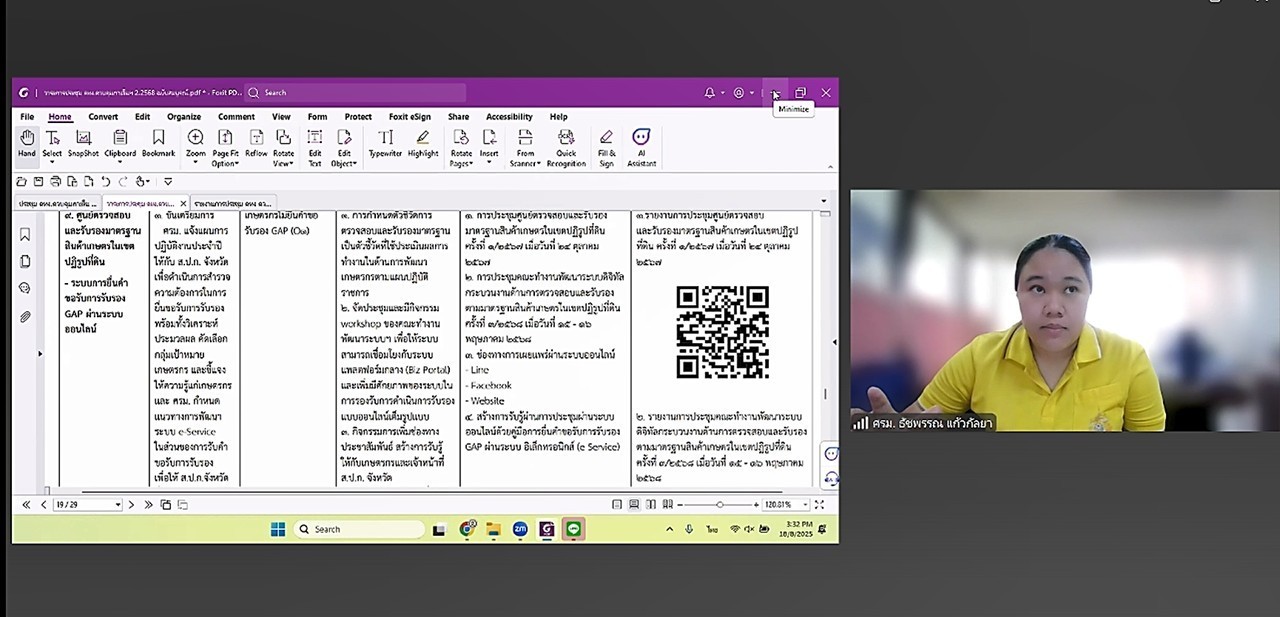Go to the next page
The height and width of the screenshot is (617, 1280).
(x=131, y=505)
